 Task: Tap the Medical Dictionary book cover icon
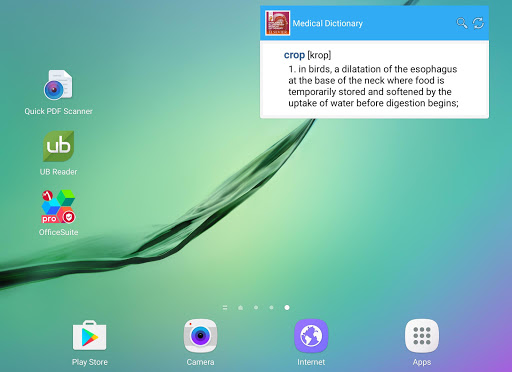click(277, 23)
